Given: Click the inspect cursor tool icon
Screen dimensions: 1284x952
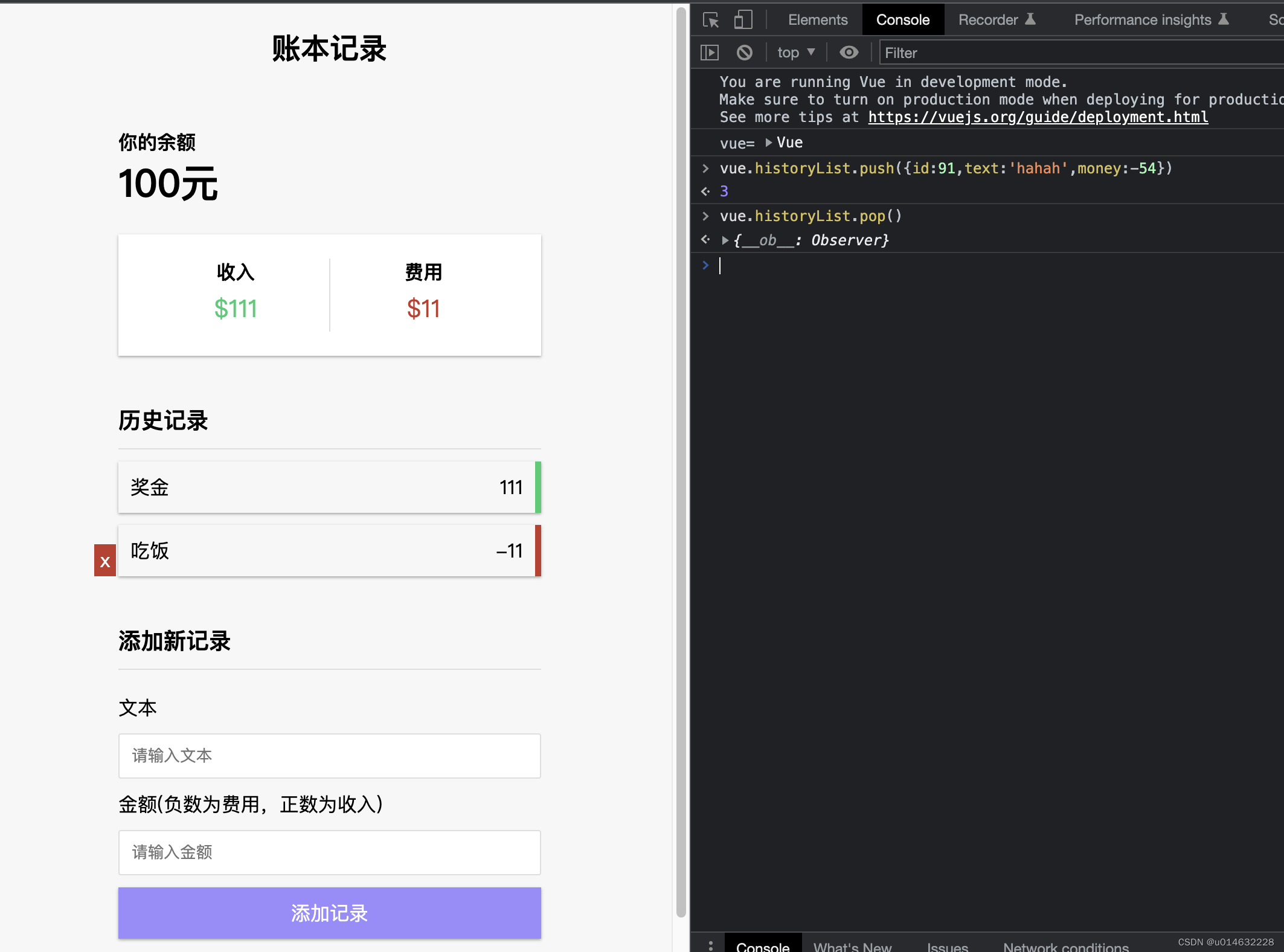Looking at the screenshot, I should [x=709, y=19].
